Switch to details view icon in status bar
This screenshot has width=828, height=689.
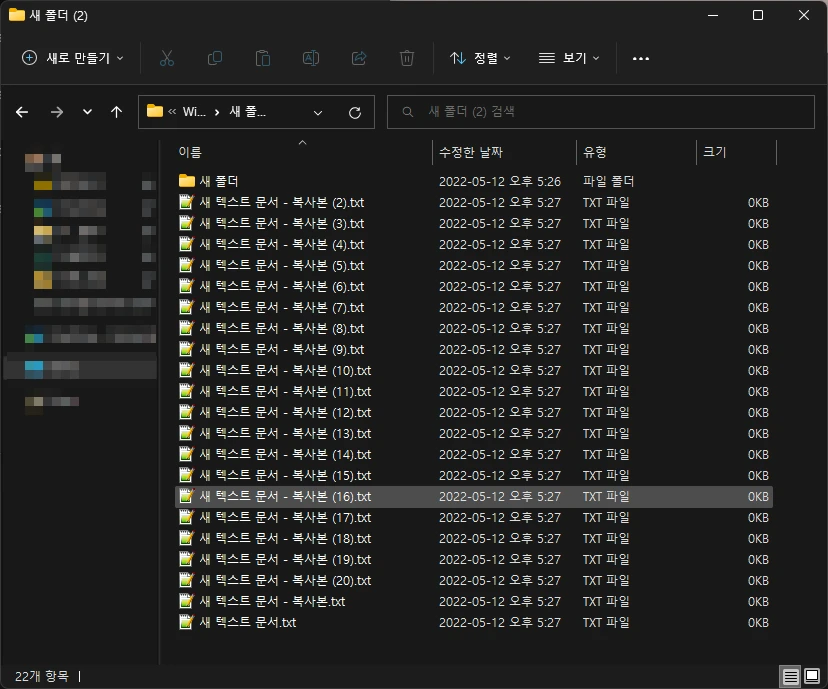point(790,676)
